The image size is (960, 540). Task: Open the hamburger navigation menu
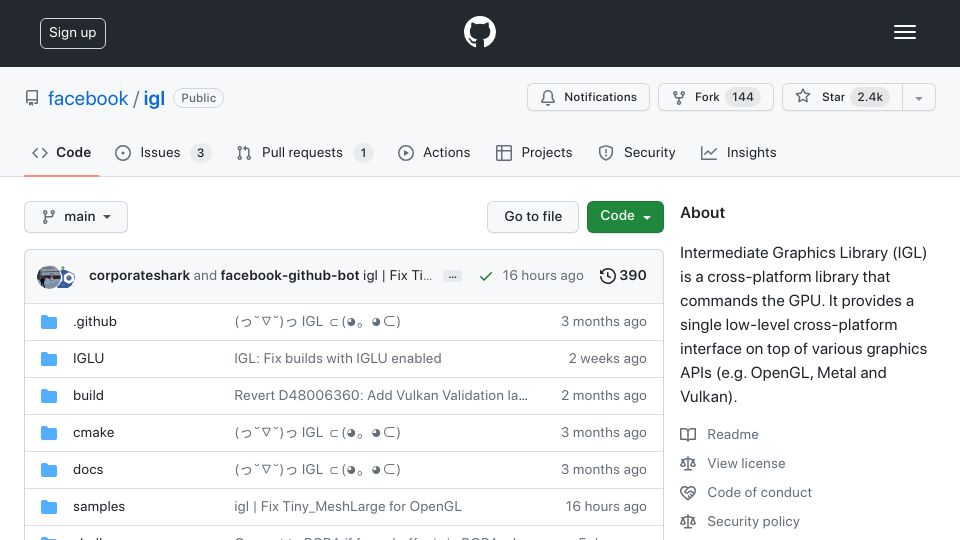pyautogui.click(x=904, y=32)
